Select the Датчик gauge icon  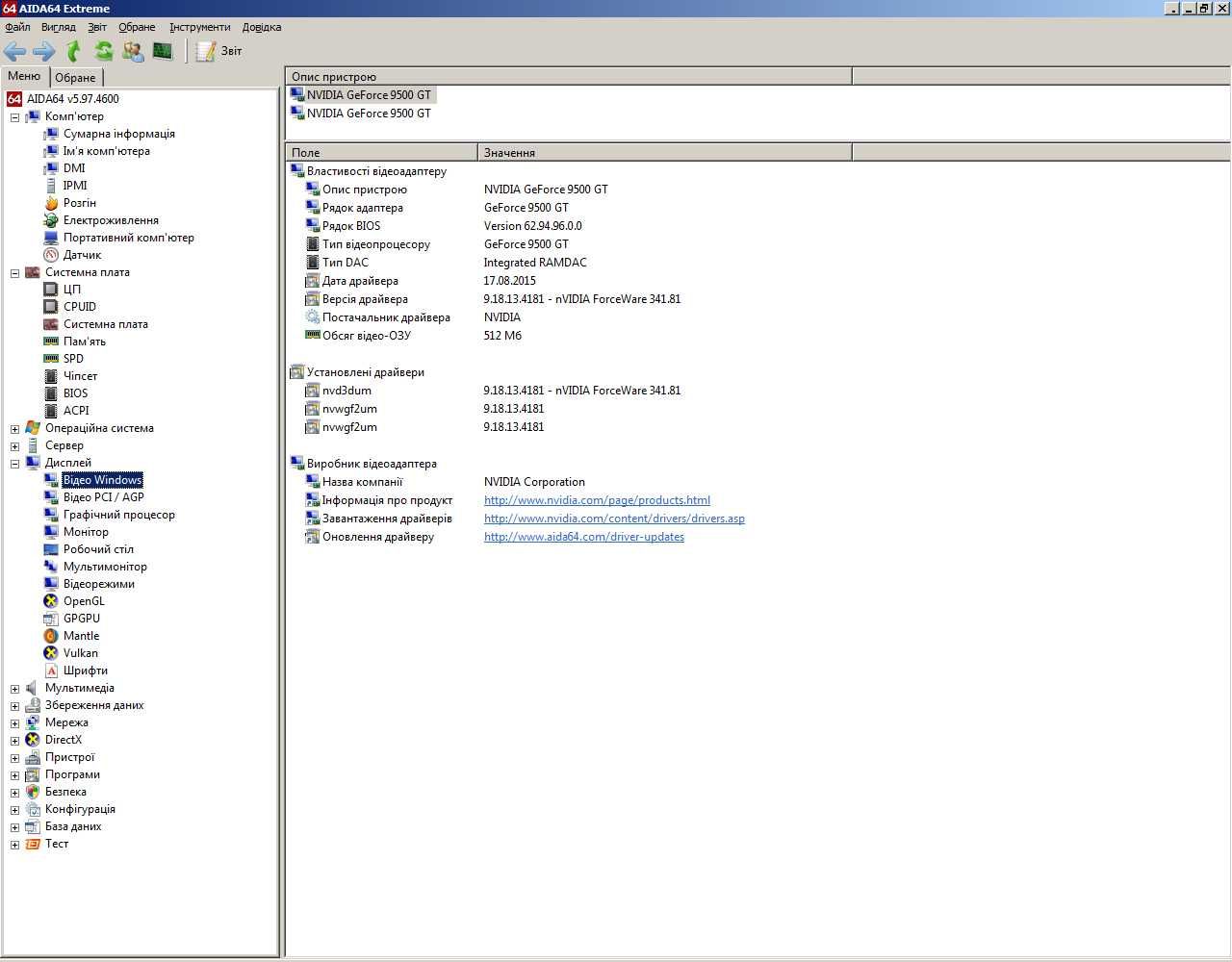51,255
